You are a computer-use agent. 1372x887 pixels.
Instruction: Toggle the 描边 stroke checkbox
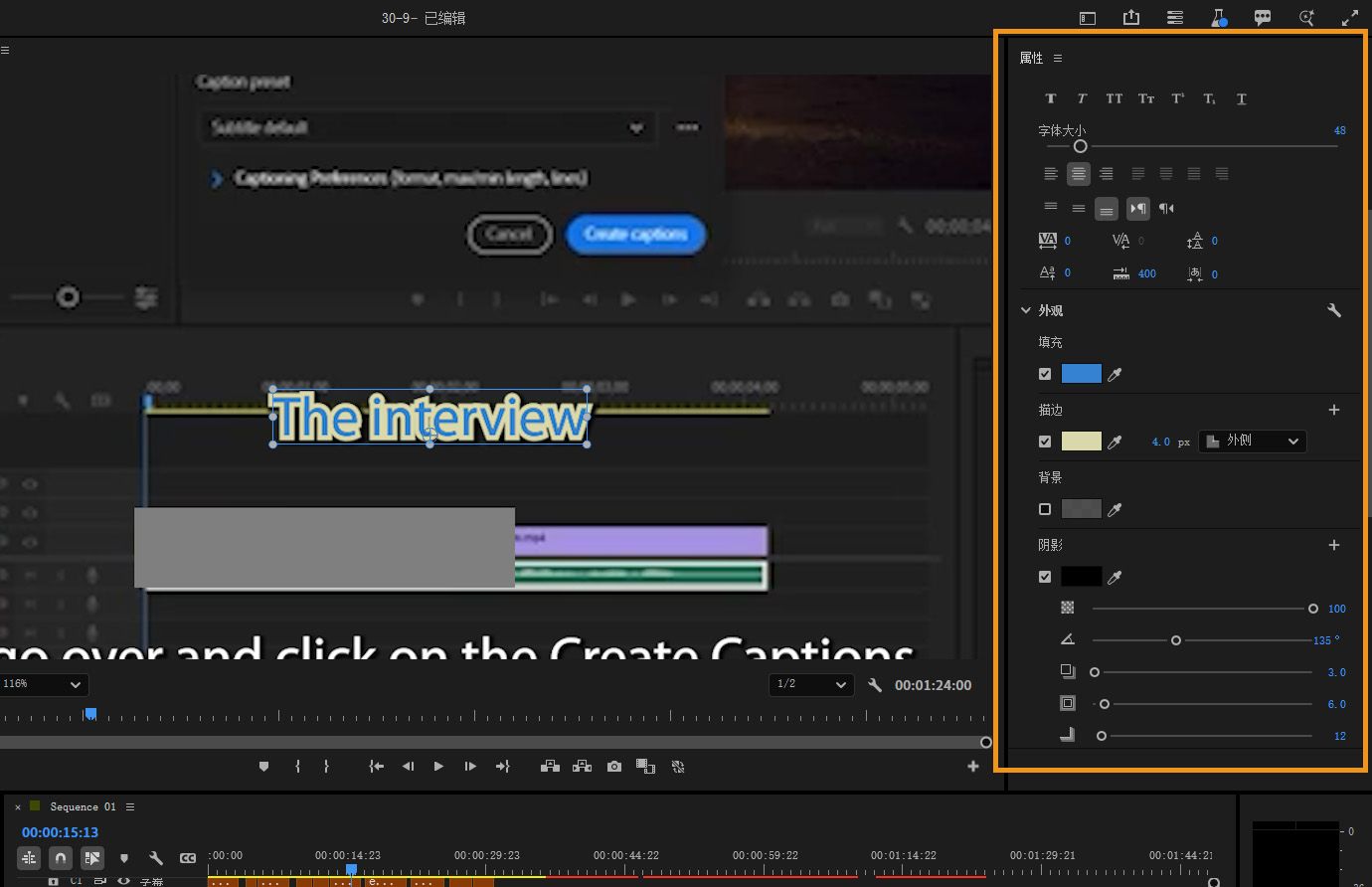click(1045, 442)
